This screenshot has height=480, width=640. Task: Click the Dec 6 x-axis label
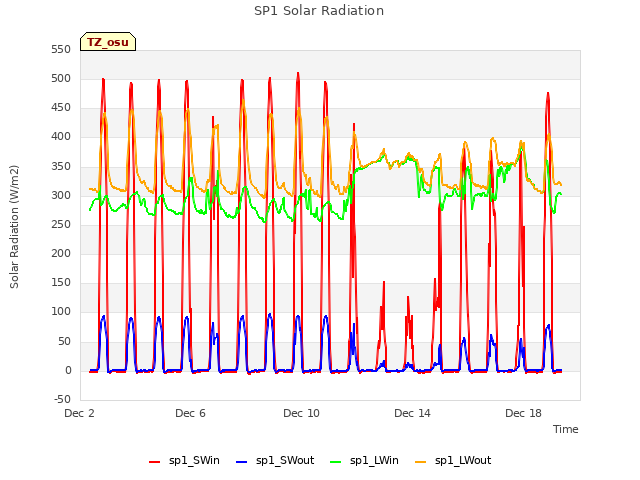[191, 413]
